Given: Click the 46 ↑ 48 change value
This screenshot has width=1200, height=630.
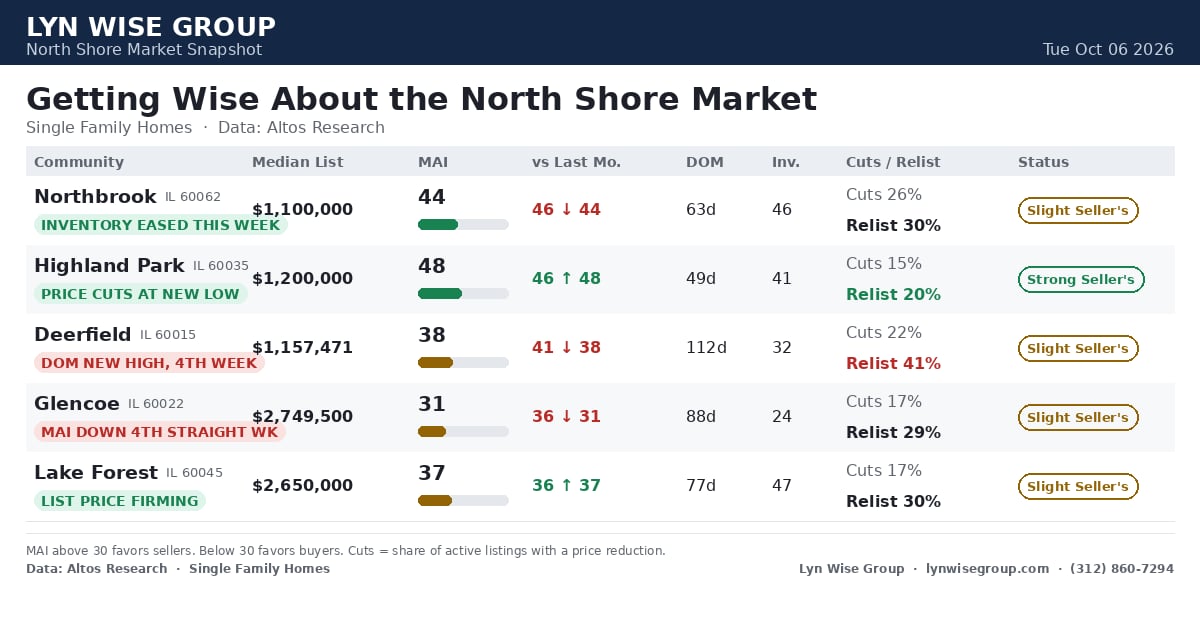Looking at the screenshot, I should 566,279.
